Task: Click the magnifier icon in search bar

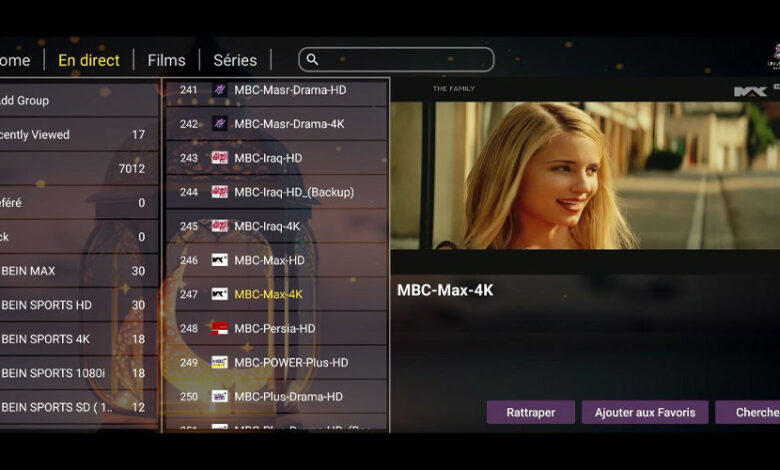Action: click(312, 60)
